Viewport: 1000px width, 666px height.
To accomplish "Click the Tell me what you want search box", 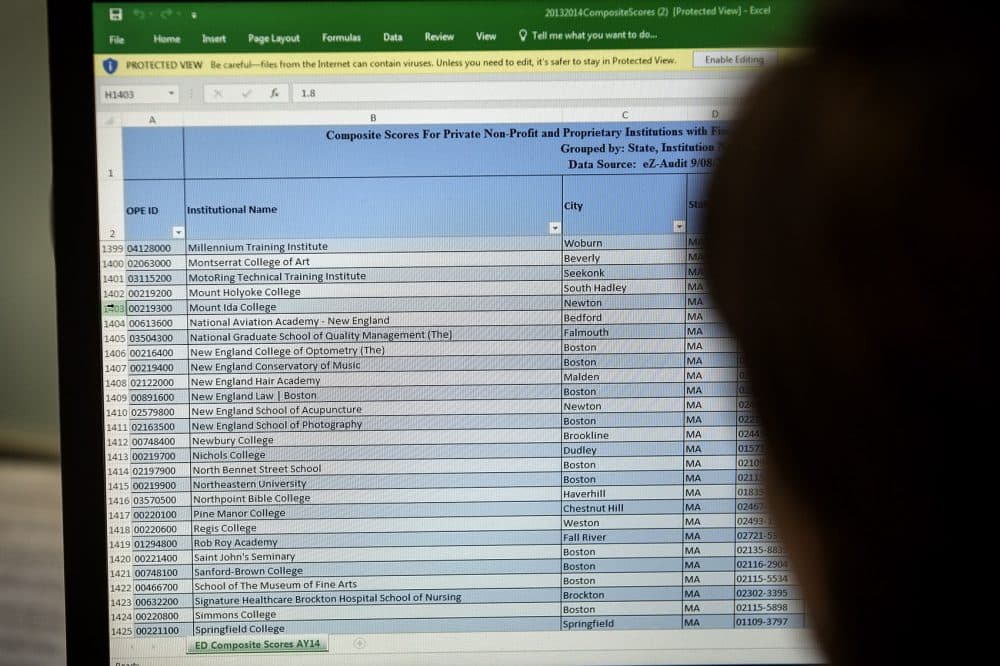I will 588,36.
